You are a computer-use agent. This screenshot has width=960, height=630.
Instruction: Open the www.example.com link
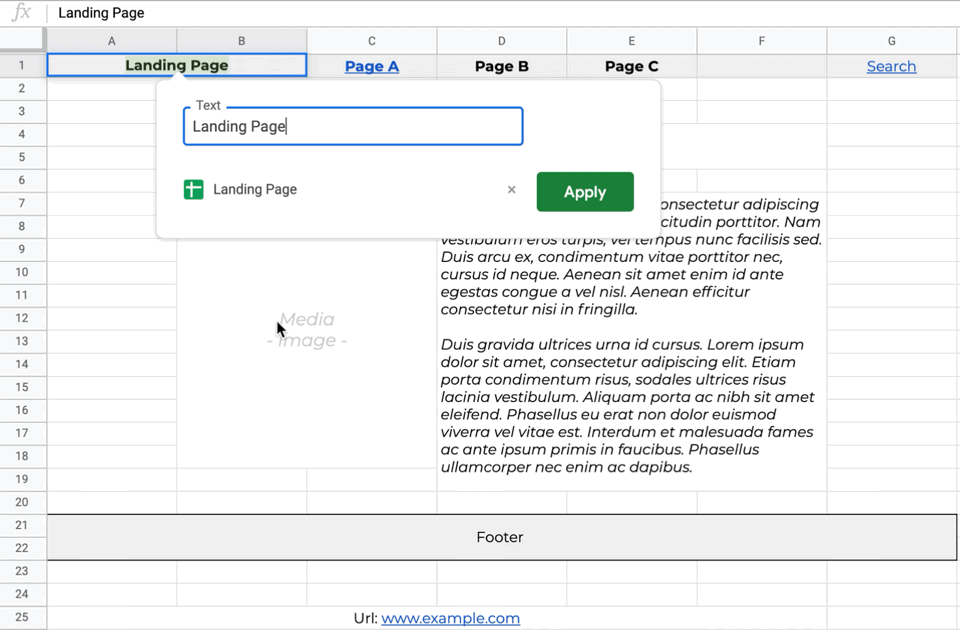[x=451, y=618]
